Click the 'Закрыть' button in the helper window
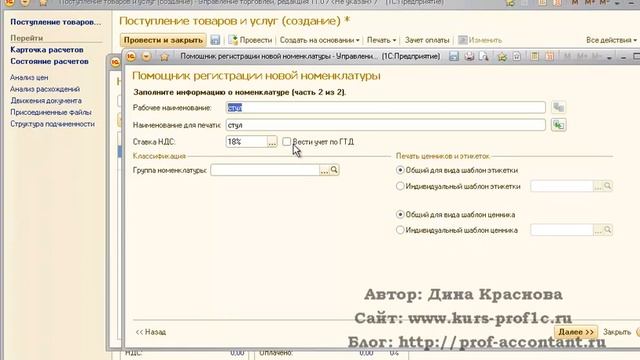640x360 pixels. pyautogui.click(x=617, y=332)
